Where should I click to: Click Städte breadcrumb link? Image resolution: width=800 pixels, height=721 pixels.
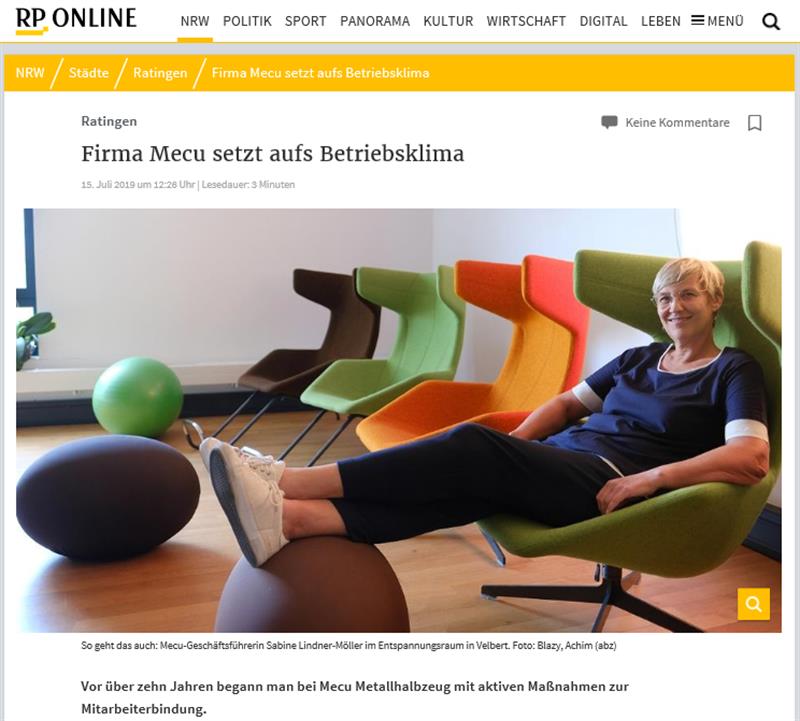89,73
